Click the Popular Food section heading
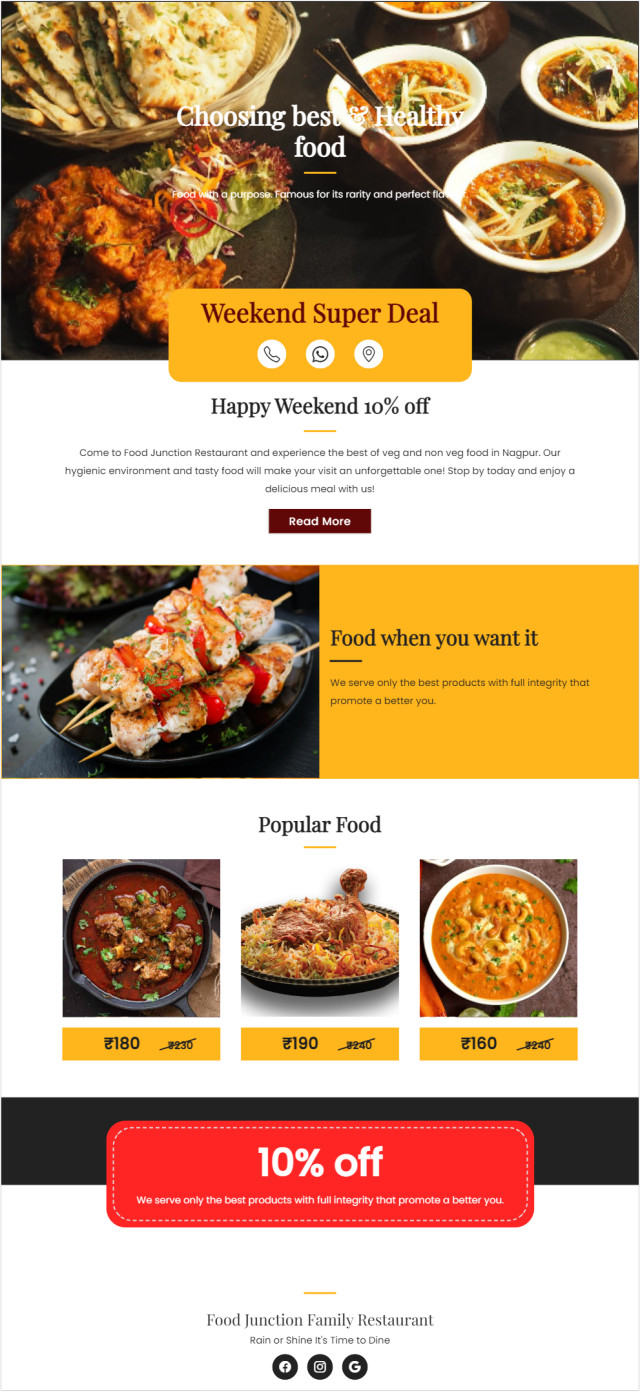This screenshot has width=640, height=1392. [x=320, y=825]
